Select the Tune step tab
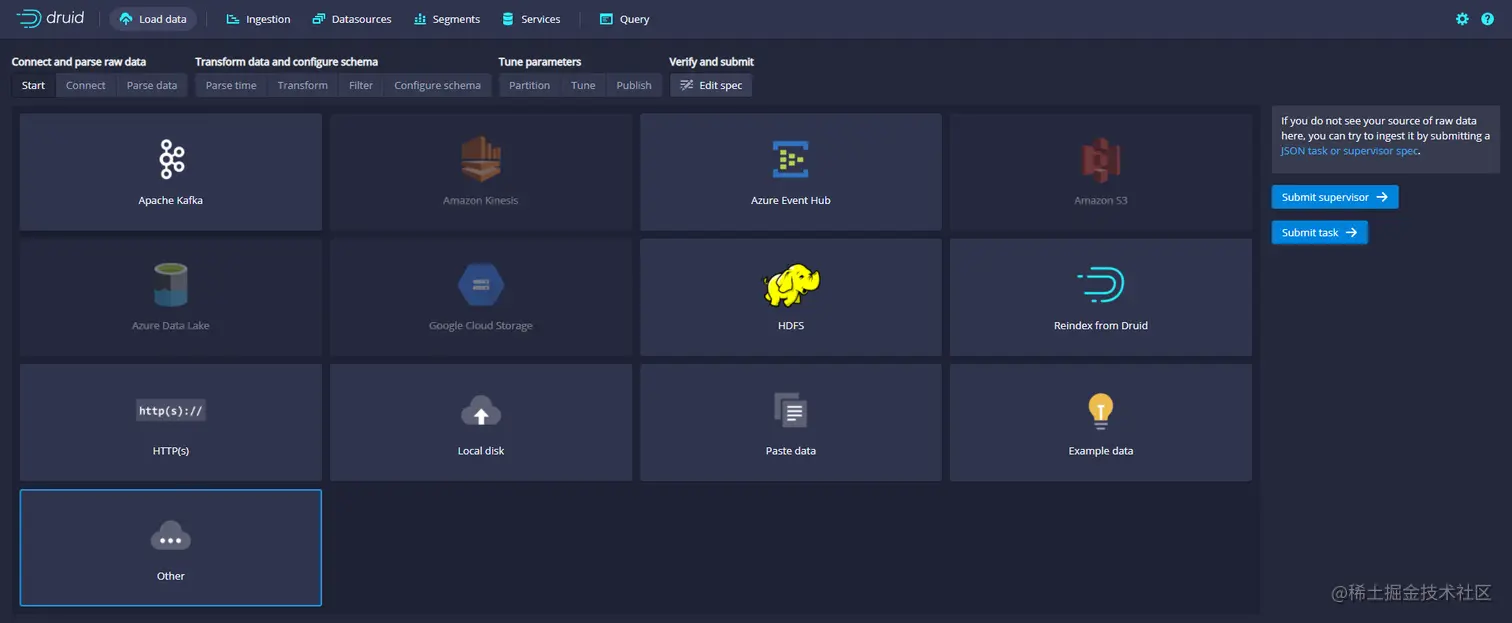Screen dimensions: 1512x623 coord(583,85)
